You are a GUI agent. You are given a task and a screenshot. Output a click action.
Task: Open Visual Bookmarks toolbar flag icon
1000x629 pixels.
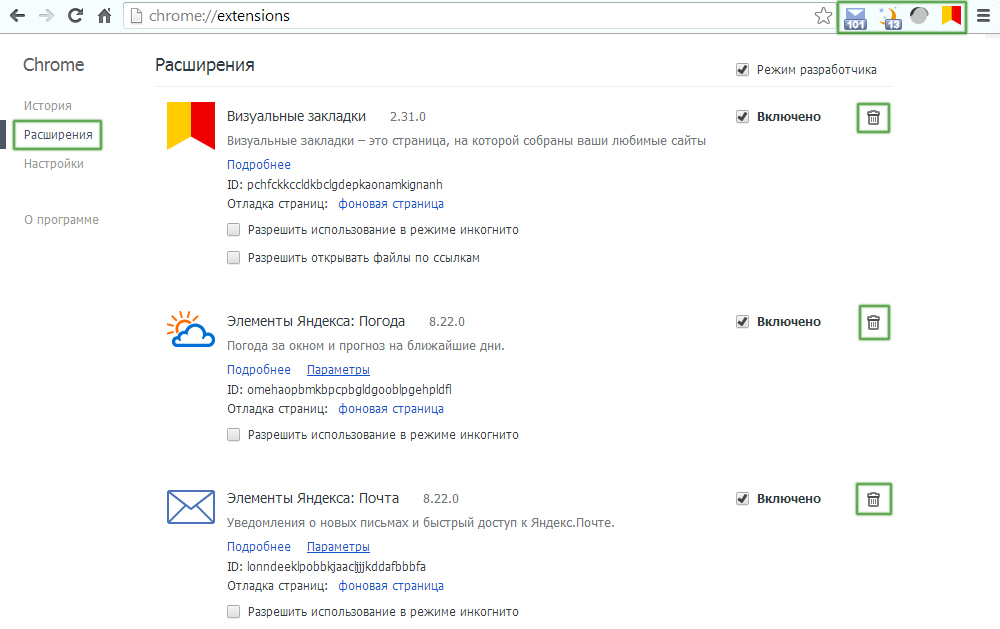point(951,15)
